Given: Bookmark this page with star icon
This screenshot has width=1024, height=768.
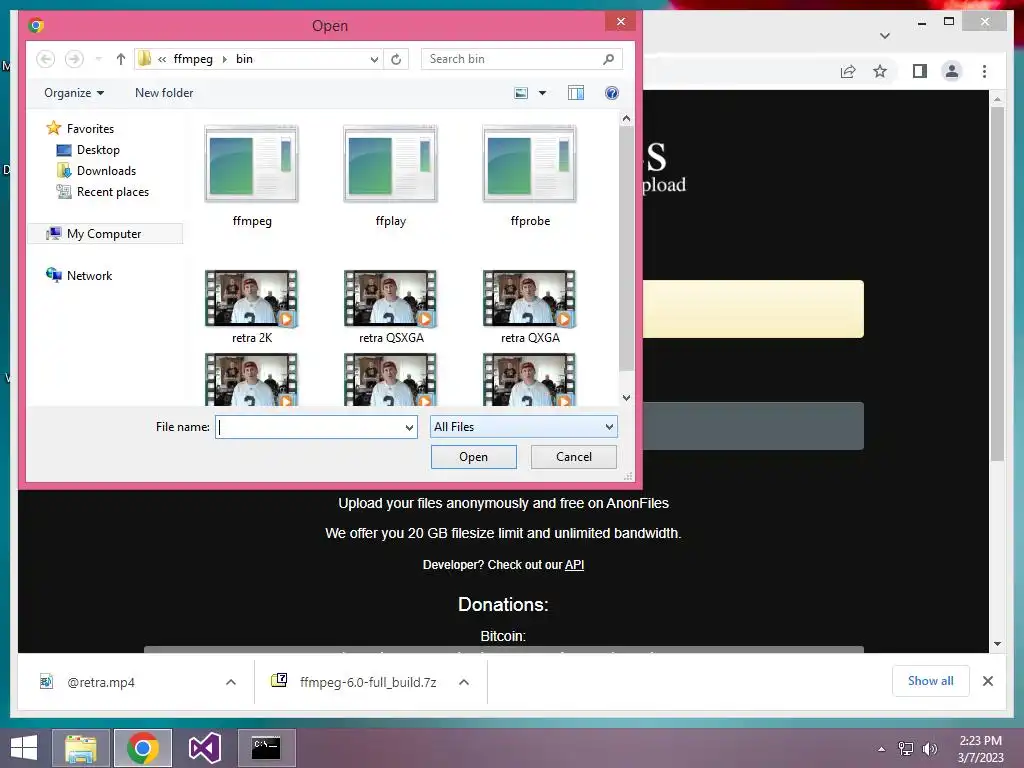Looking at the screenshot, I should click(880, 71).
